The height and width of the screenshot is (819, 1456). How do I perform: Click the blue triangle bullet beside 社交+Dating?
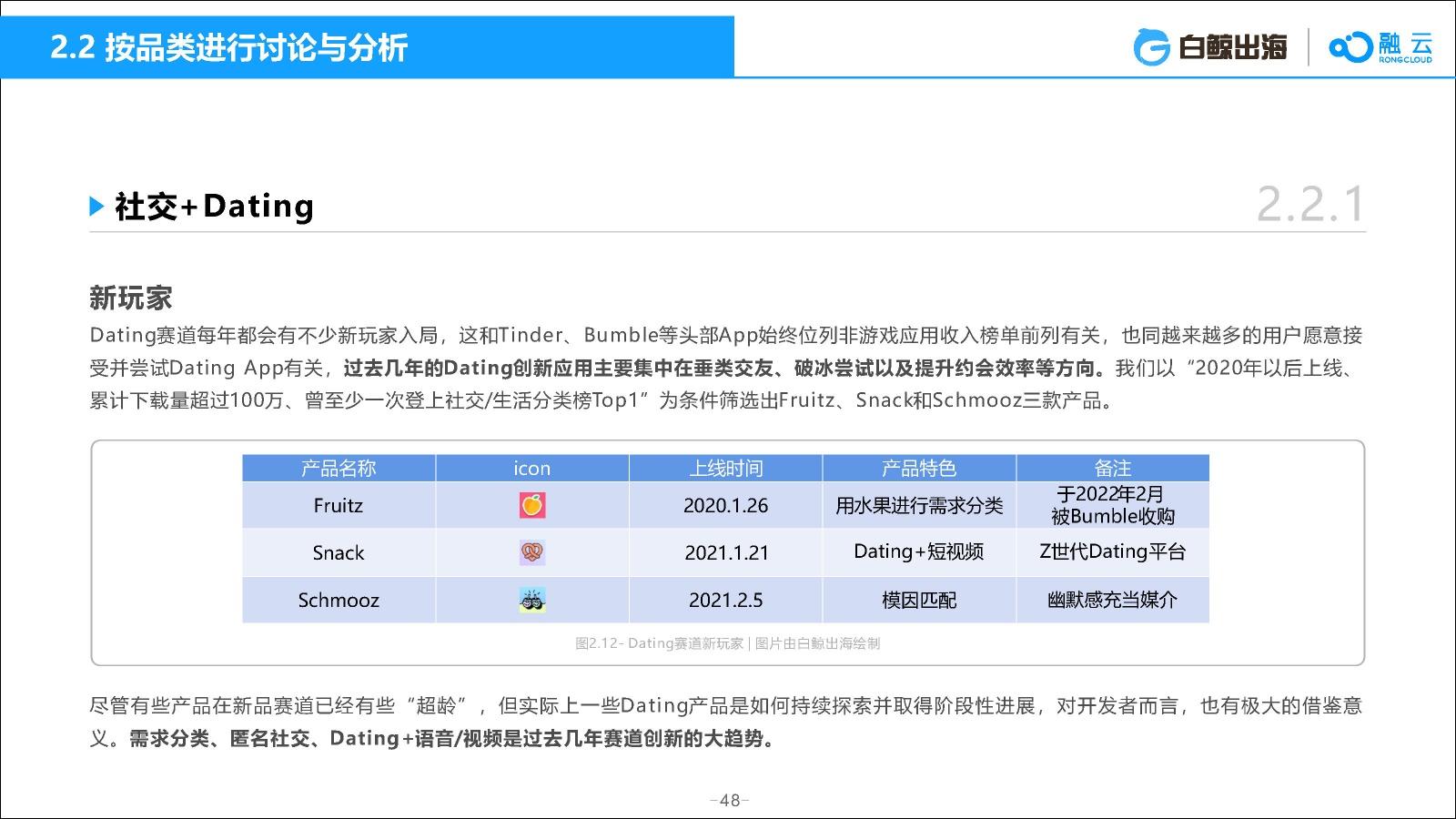click(x=97, y=207)
